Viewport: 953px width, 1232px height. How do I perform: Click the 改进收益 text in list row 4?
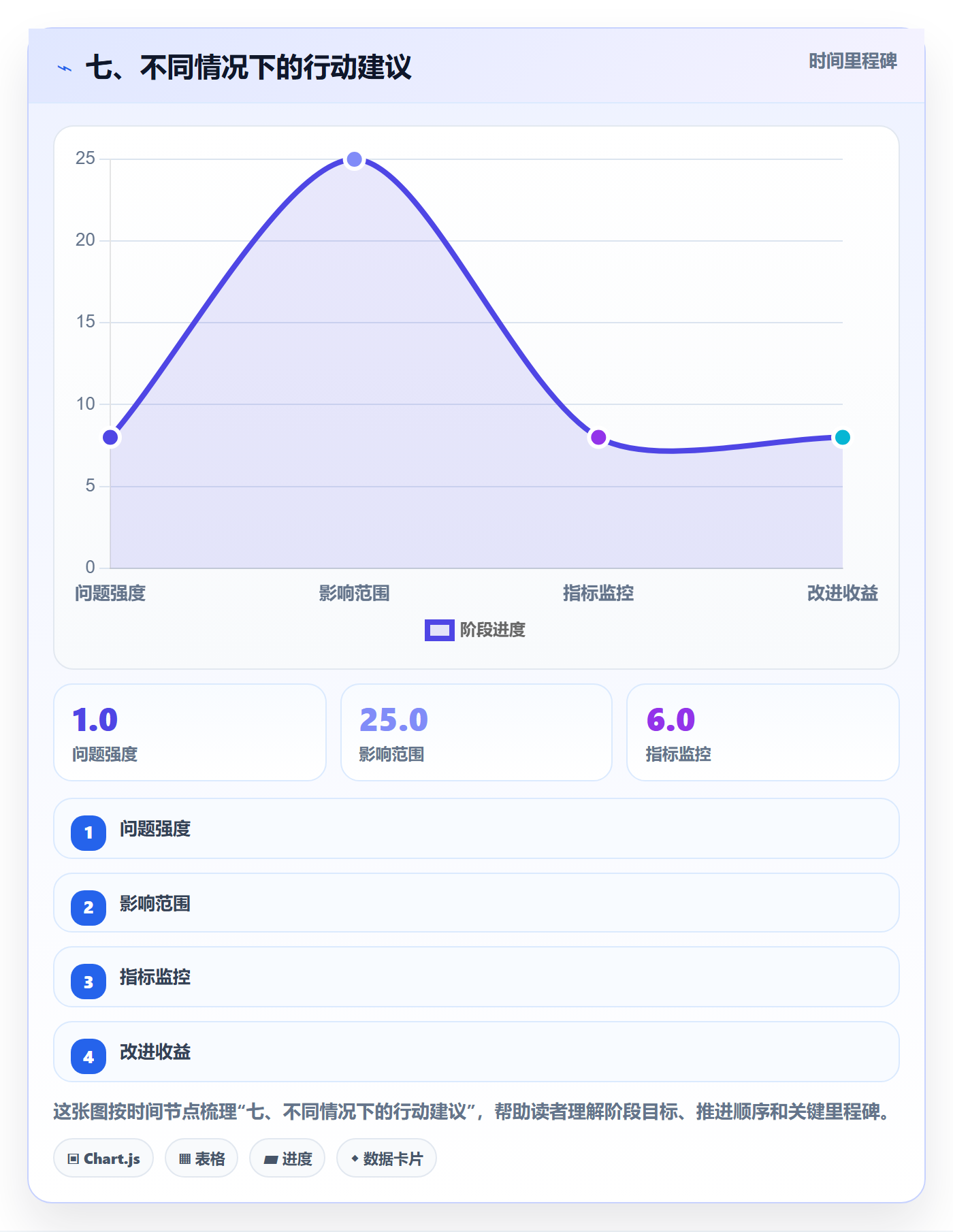[x=155, y=1052]
